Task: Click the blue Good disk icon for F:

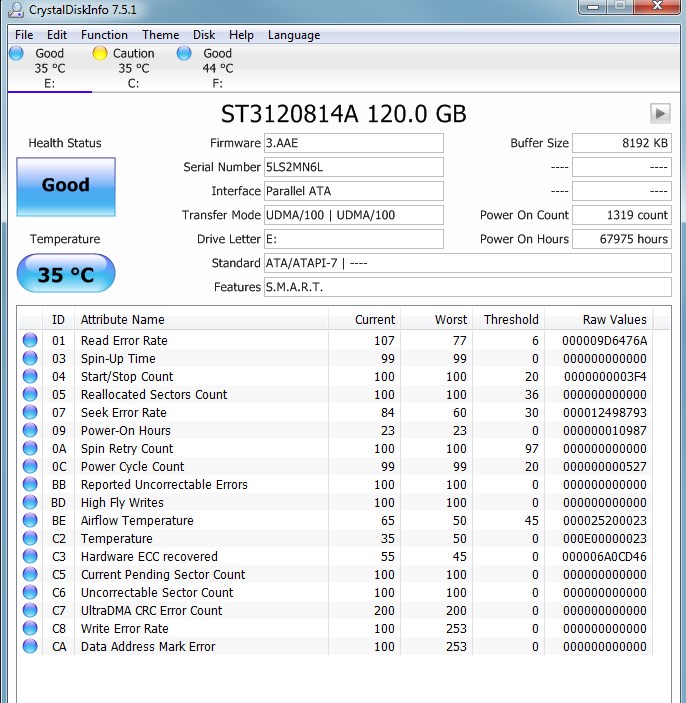Action: click(x=184, y=54)
